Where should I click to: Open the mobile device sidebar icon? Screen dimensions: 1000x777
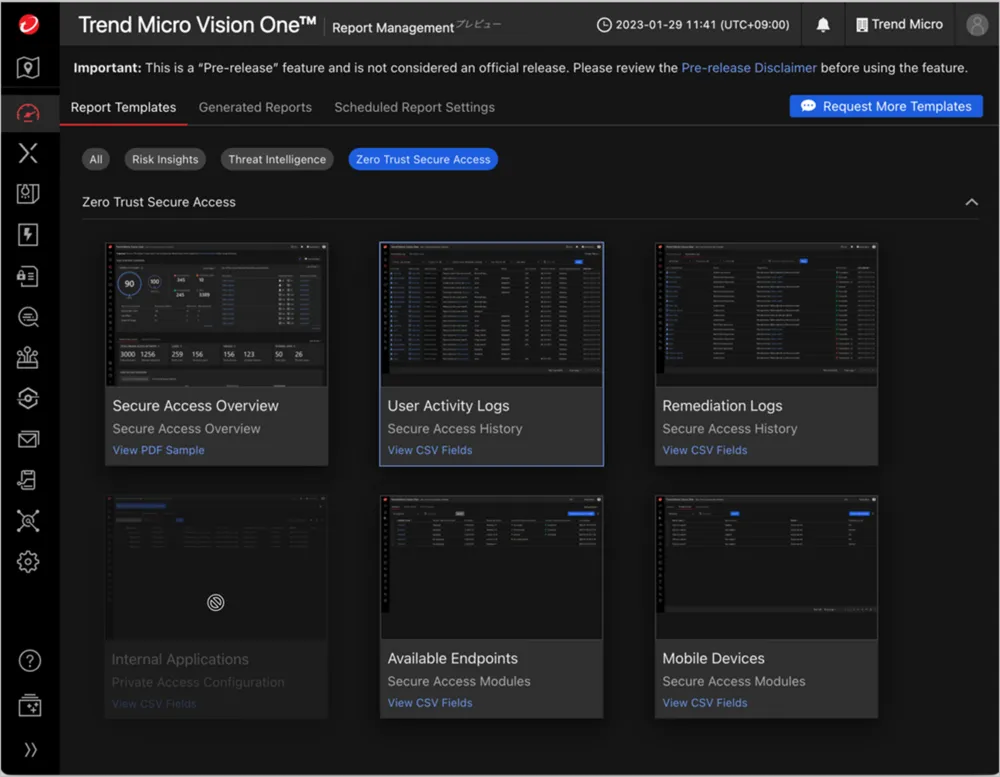(x=28, y=481)
